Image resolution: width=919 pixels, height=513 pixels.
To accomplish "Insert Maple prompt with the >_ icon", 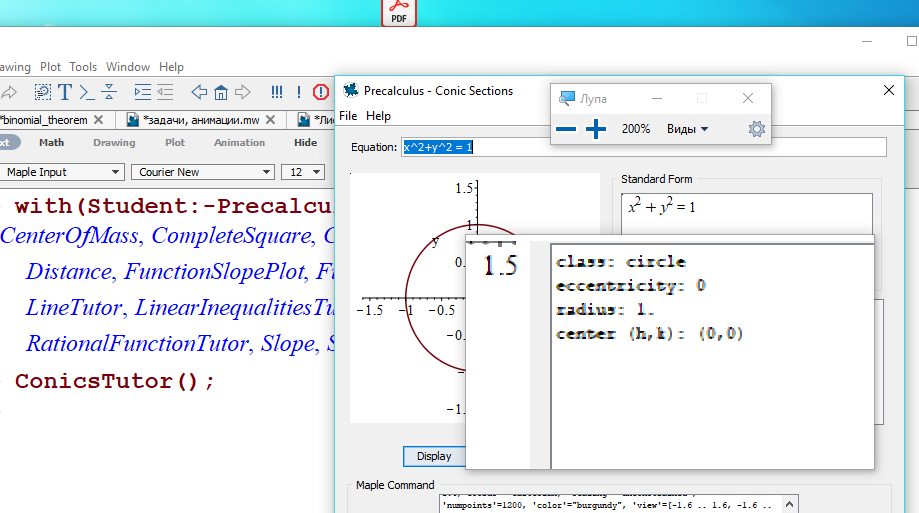I will click(87, 92).
